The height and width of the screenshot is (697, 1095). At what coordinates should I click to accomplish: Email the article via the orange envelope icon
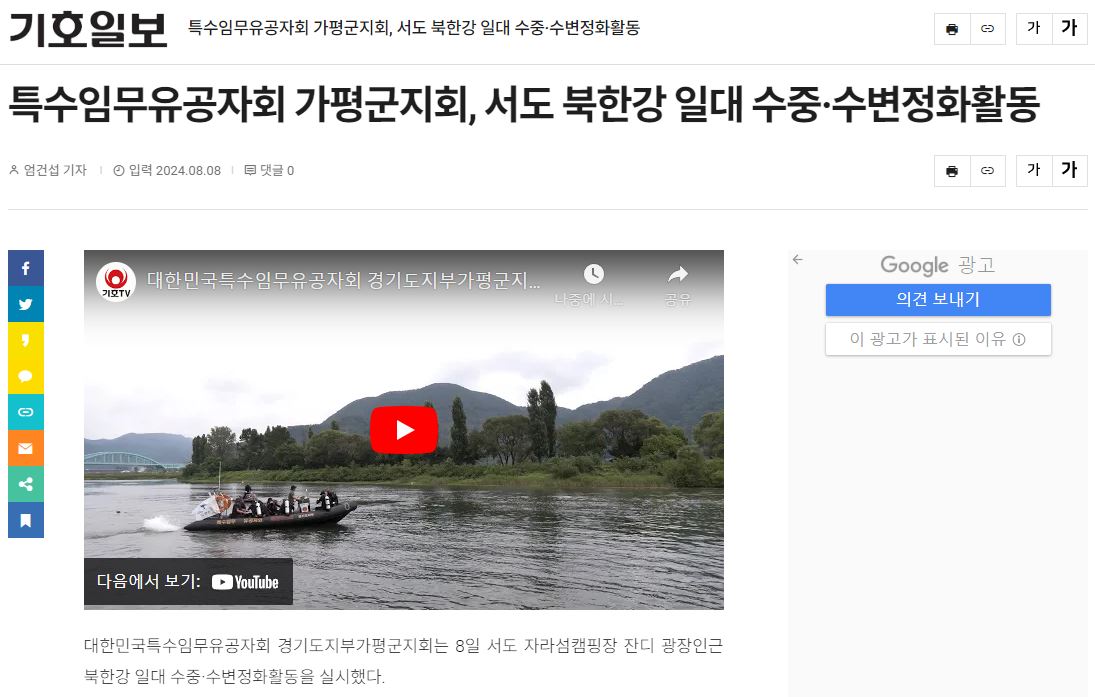click(x=26, y=448)
